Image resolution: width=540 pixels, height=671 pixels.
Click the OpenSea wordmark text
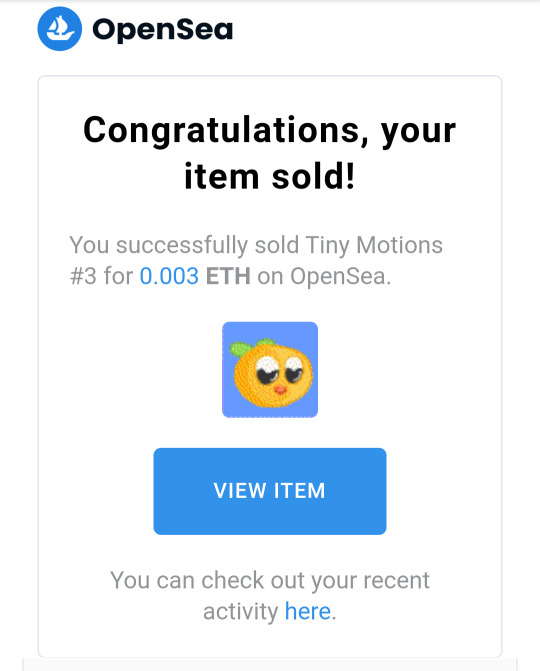[x=163, y=30]
